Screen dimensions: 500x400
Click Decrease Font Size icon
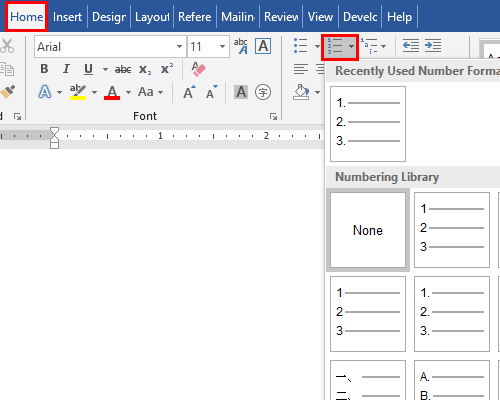click(x=212, y=92)
